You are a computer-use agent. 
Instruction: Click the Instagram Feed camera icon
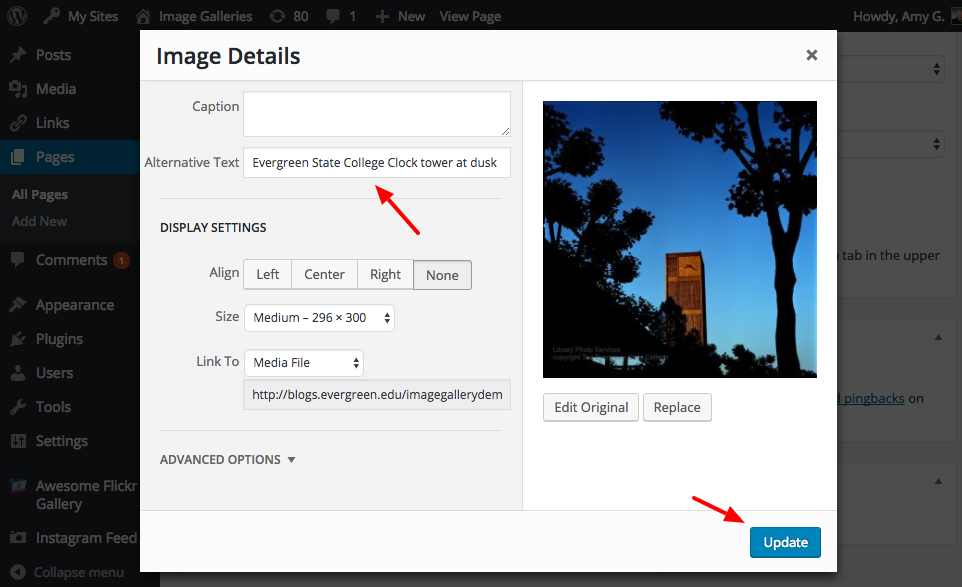(18, 538)
